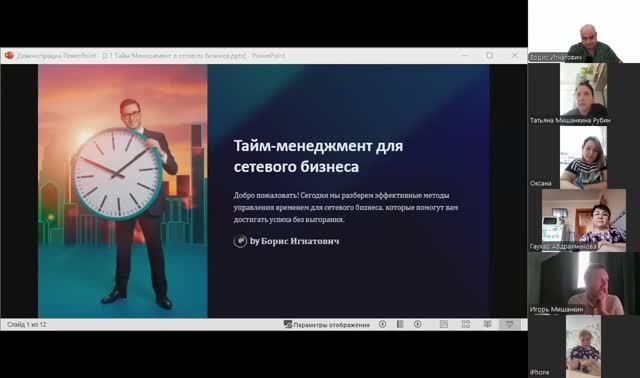Select the Slide Show view icon

click(509, 324)
